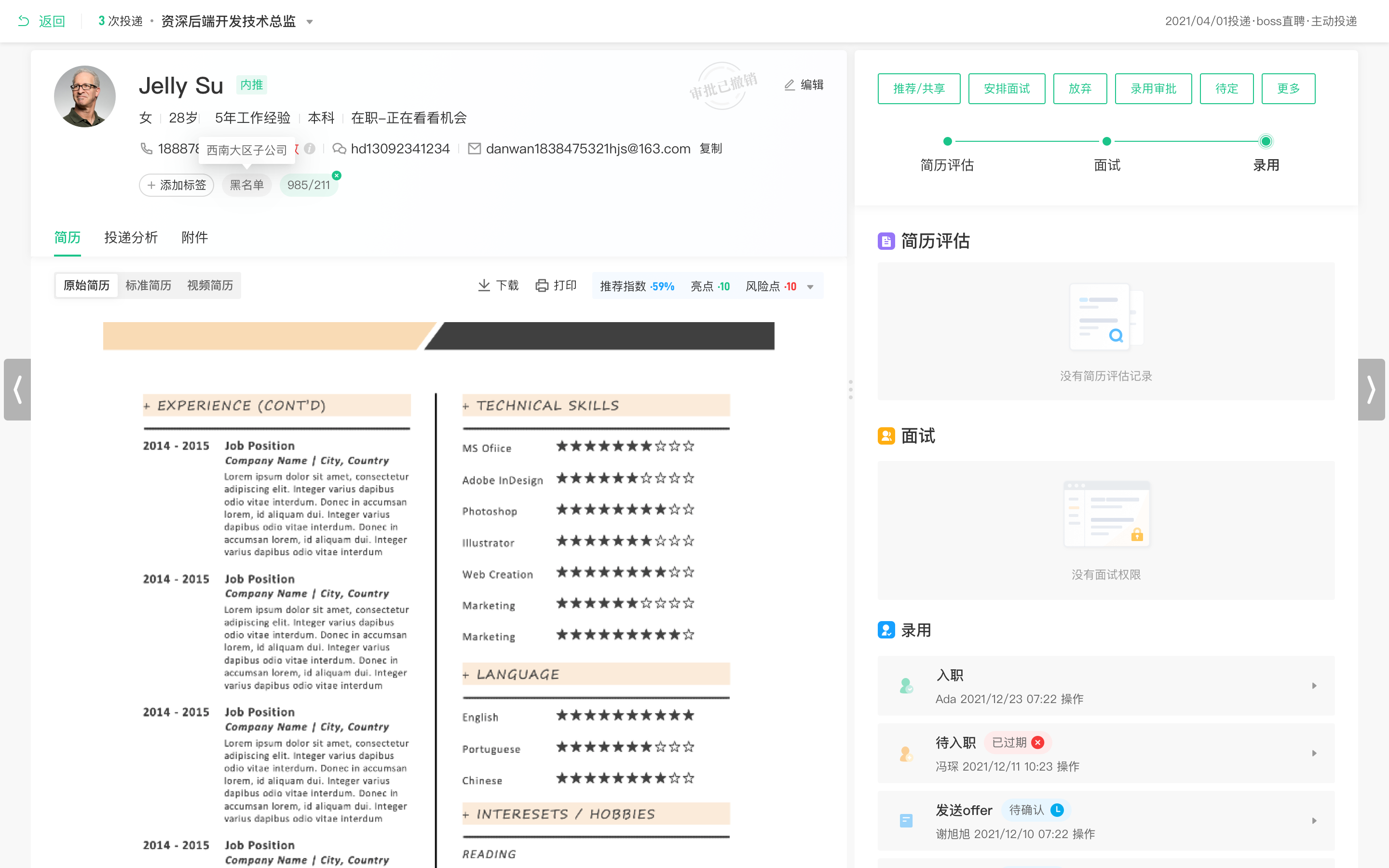Click the panel resize handle dots
This screenshot has width=1389, height=868.
click(x=851, y=389)
